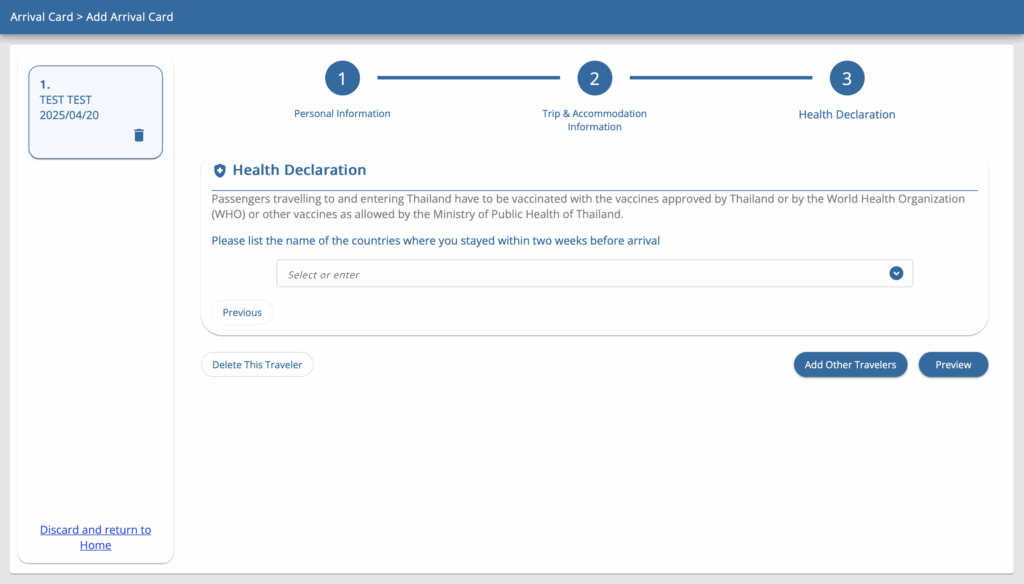Click 'Please list the name of the countries' prompt
This screenshot has height=584, width=1024.
[x=436, y=240]
